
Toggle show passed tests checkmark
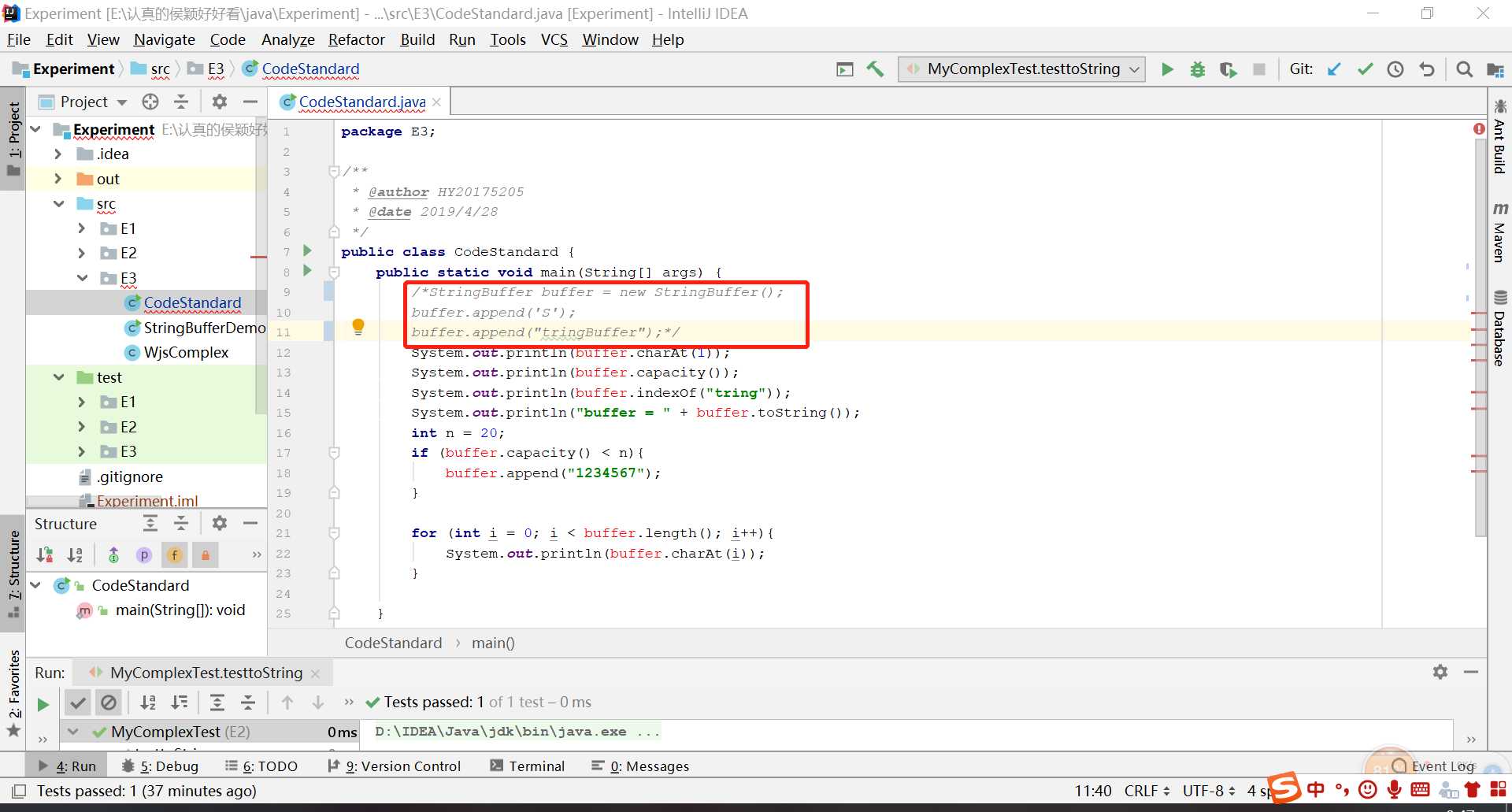[x=77, y=703]
